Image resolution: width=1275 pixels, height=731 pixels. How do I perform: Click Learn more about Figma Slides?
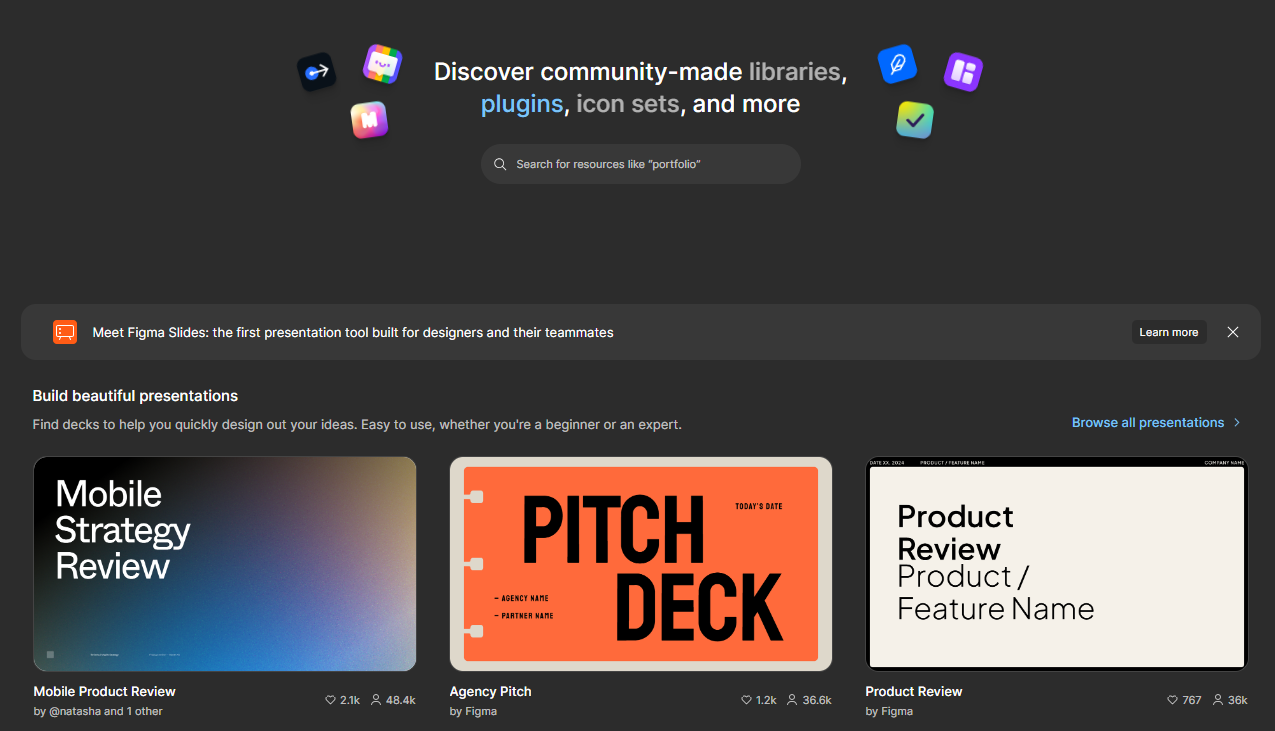1169,332
